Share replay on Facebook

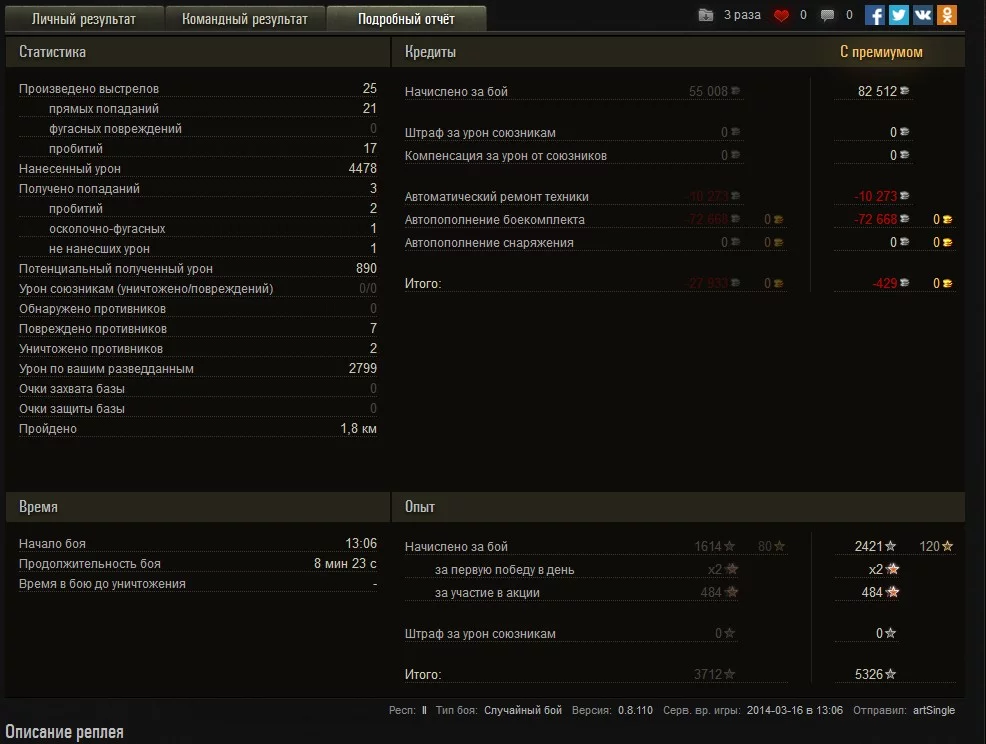tap(875, 15)
